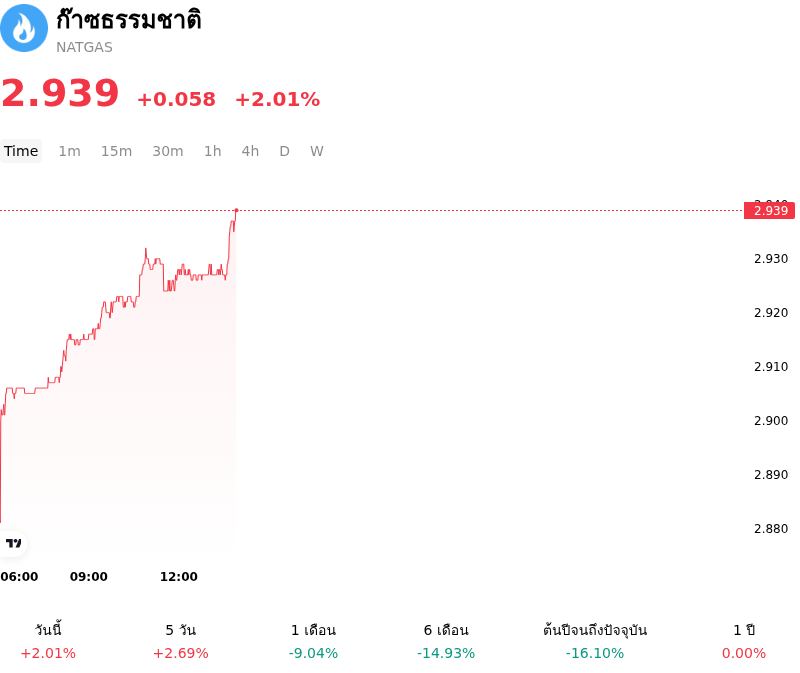
Task: Select the 5 วัน +2.69% range
Action: pyautogui.click(x=181, y=641)
